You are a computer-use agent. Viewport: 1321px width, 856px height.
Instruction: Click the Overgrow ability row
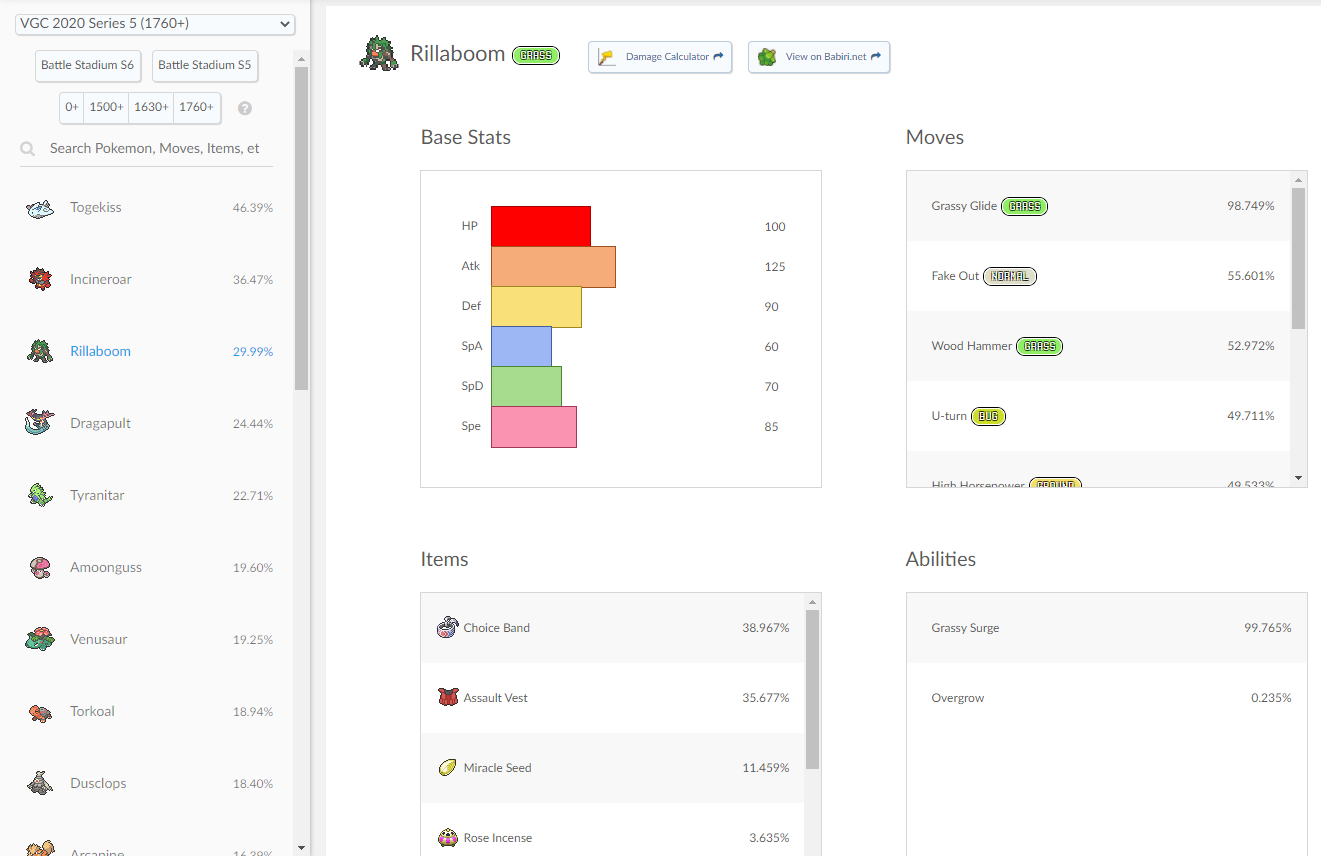tap(1107, 698)
